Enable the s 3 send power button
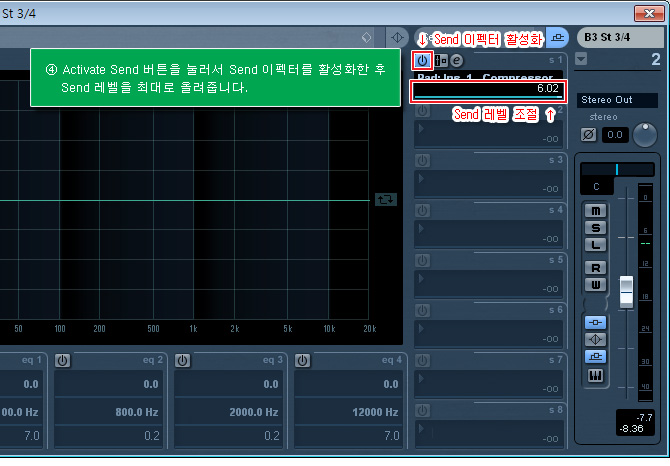 tap(422, 161)
